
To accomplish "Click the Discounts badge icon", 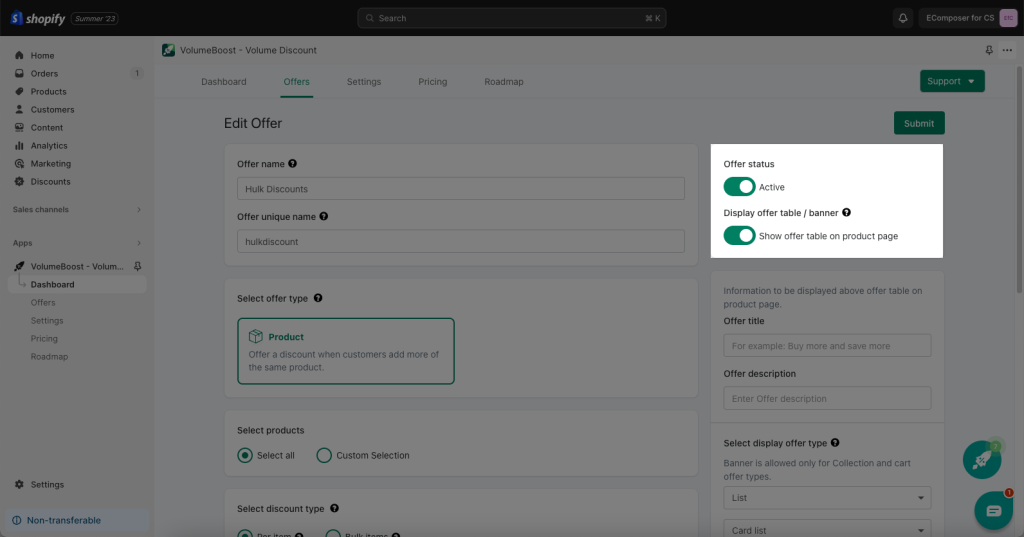I will [x=19, y=182].
